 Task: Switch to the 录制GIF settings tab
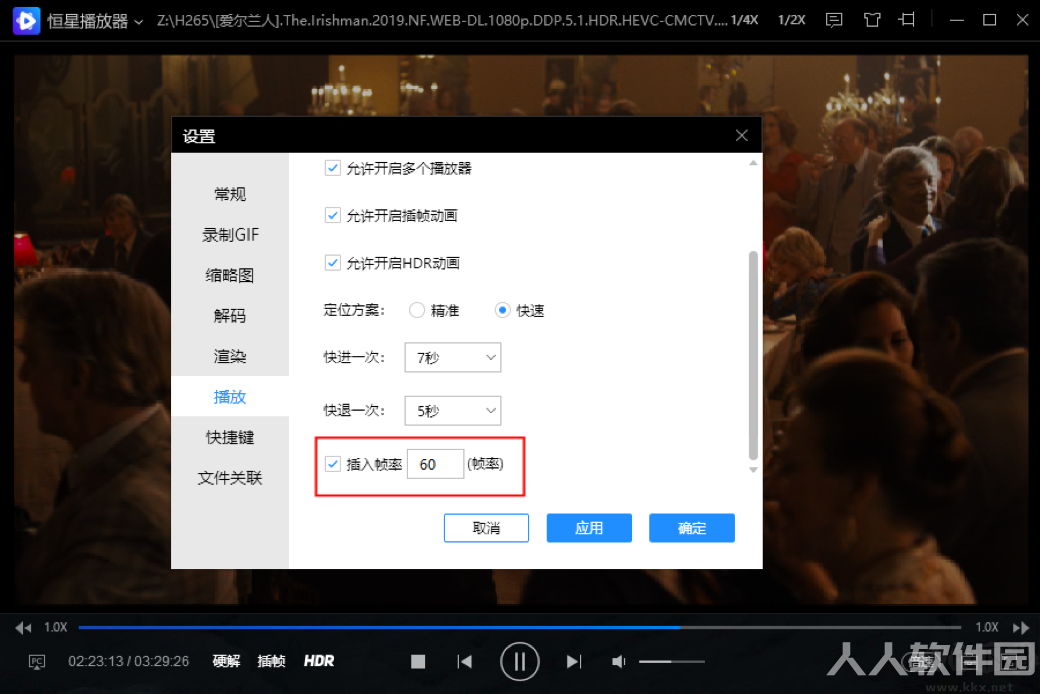tap(230, 235)
